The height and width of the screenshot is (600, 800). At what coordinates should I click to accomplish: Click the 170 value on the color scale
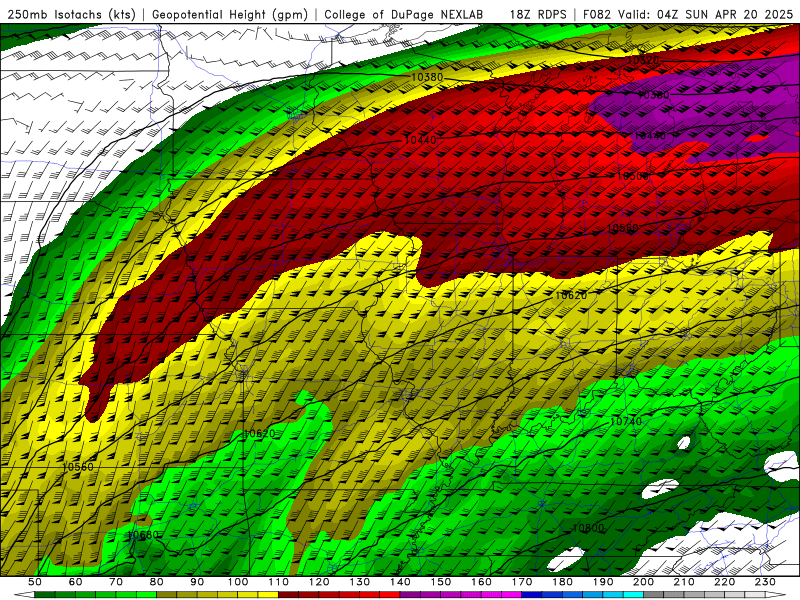521,582
